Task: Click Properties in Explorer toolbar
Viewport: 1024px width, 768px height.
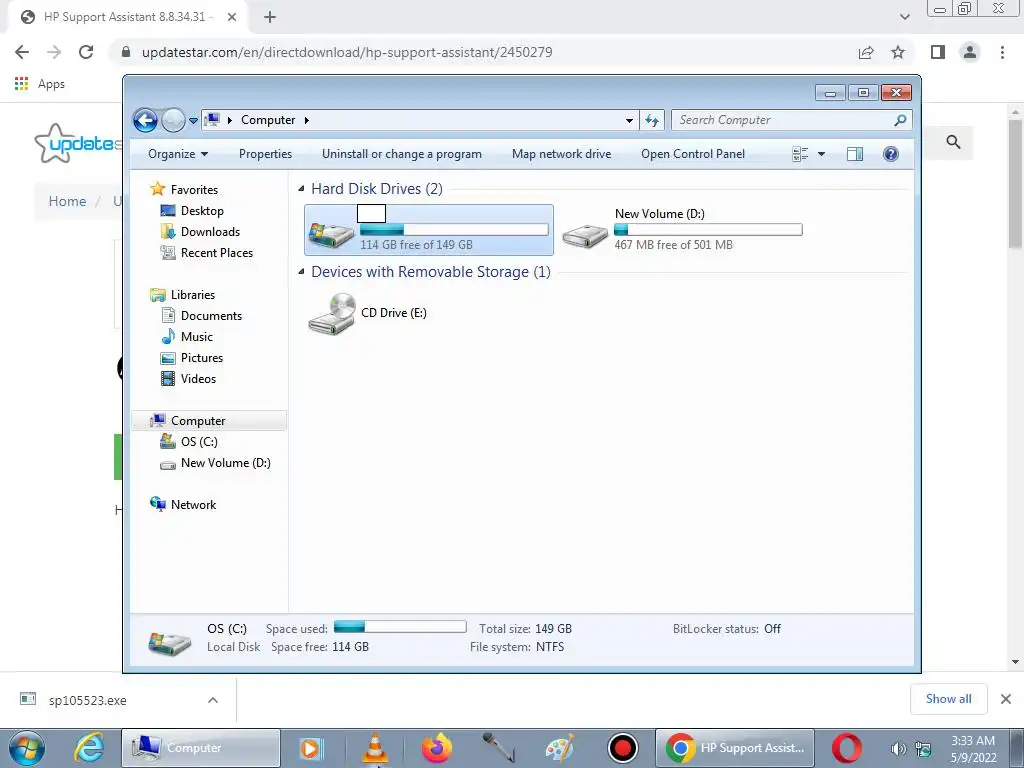Action: pos(265,154)
